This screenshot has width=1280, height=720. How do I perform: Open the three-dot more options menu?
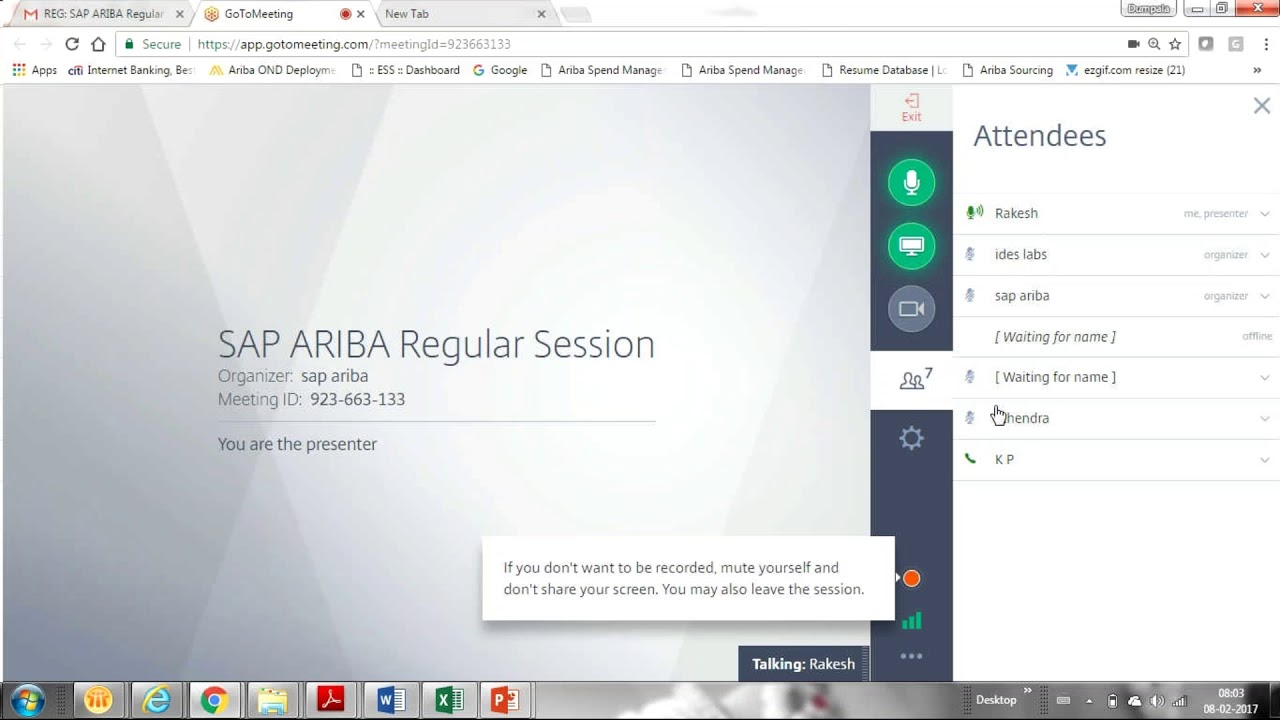point(911,656)
